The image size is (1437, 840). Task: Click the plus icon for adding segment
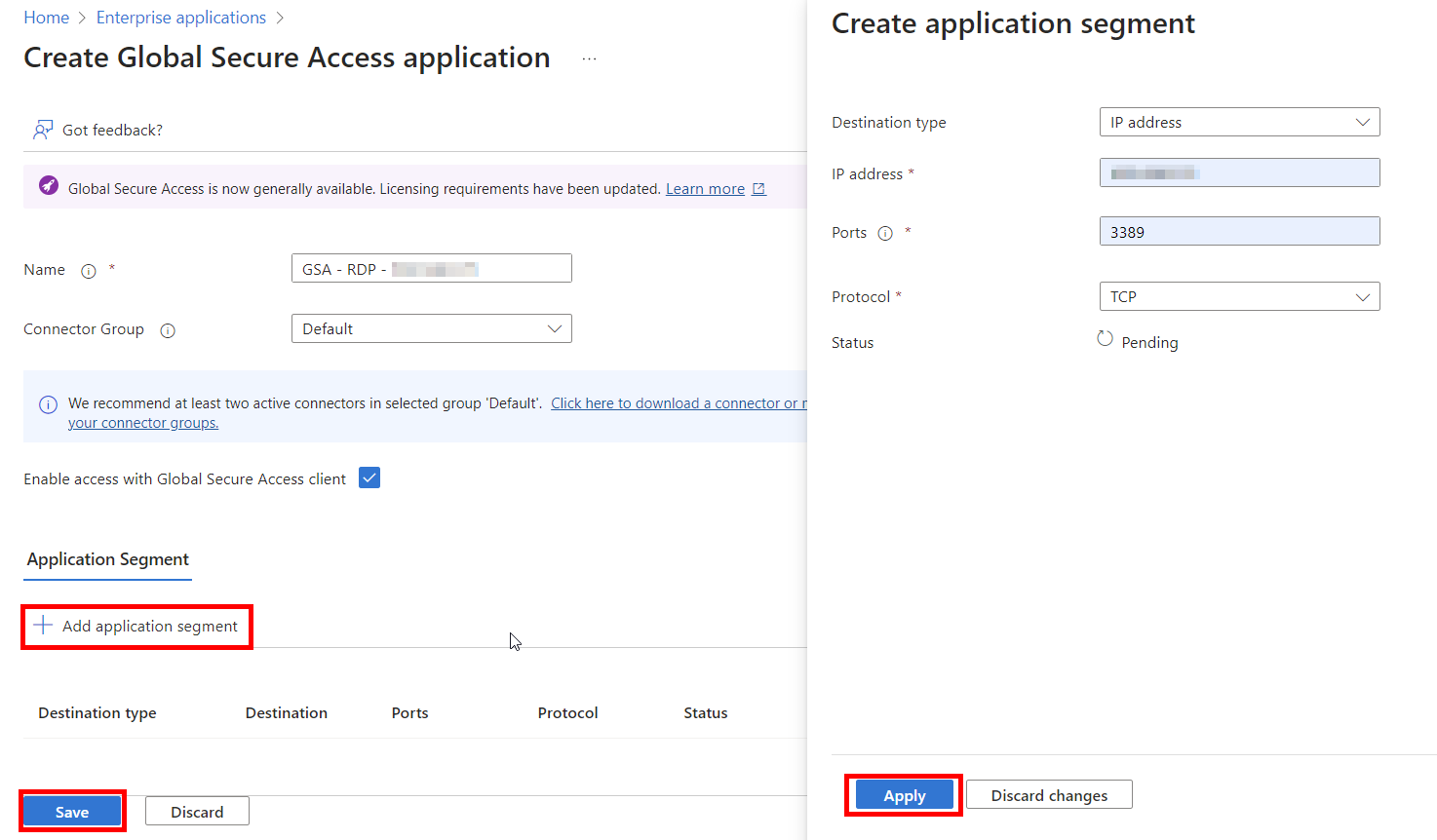tap(43, 625)
